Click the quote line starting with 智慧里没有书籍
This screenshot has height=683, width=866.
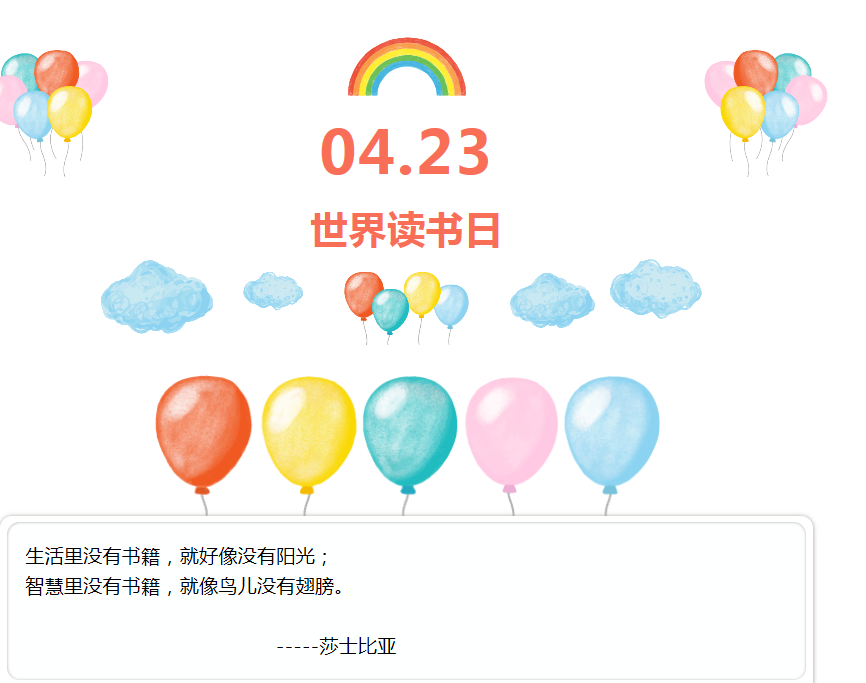(x=185, y=586)
